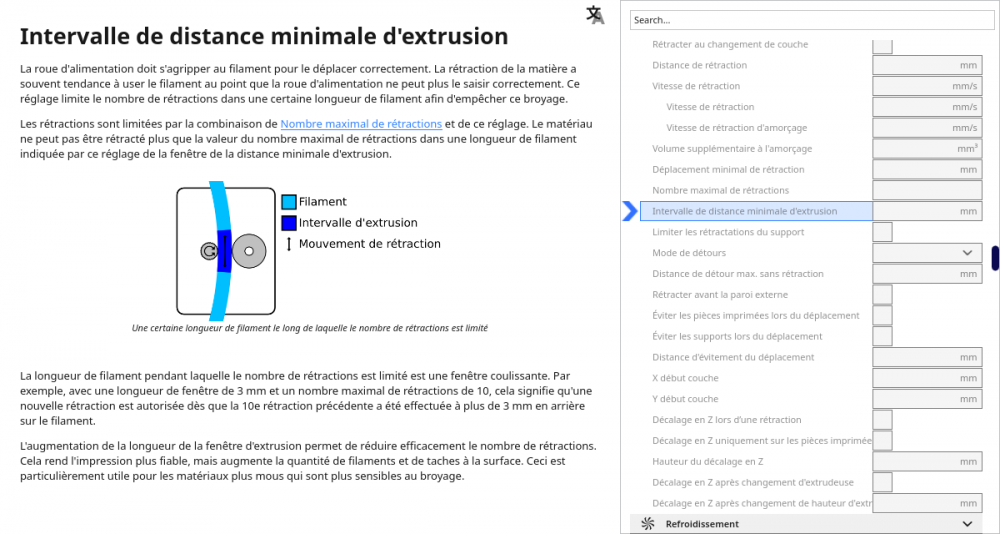This screenshot has height=534, width=1000.
Task: Click the page title Intervalle de distance minimale d'extrusion
Action: click(x=264, y=36)
